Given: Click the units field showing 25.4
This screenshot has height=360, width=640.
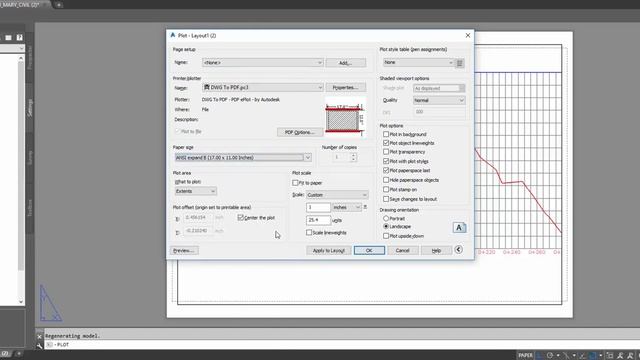Looking at the screenshot, I should pyautogui.click(x=318, y=220).
